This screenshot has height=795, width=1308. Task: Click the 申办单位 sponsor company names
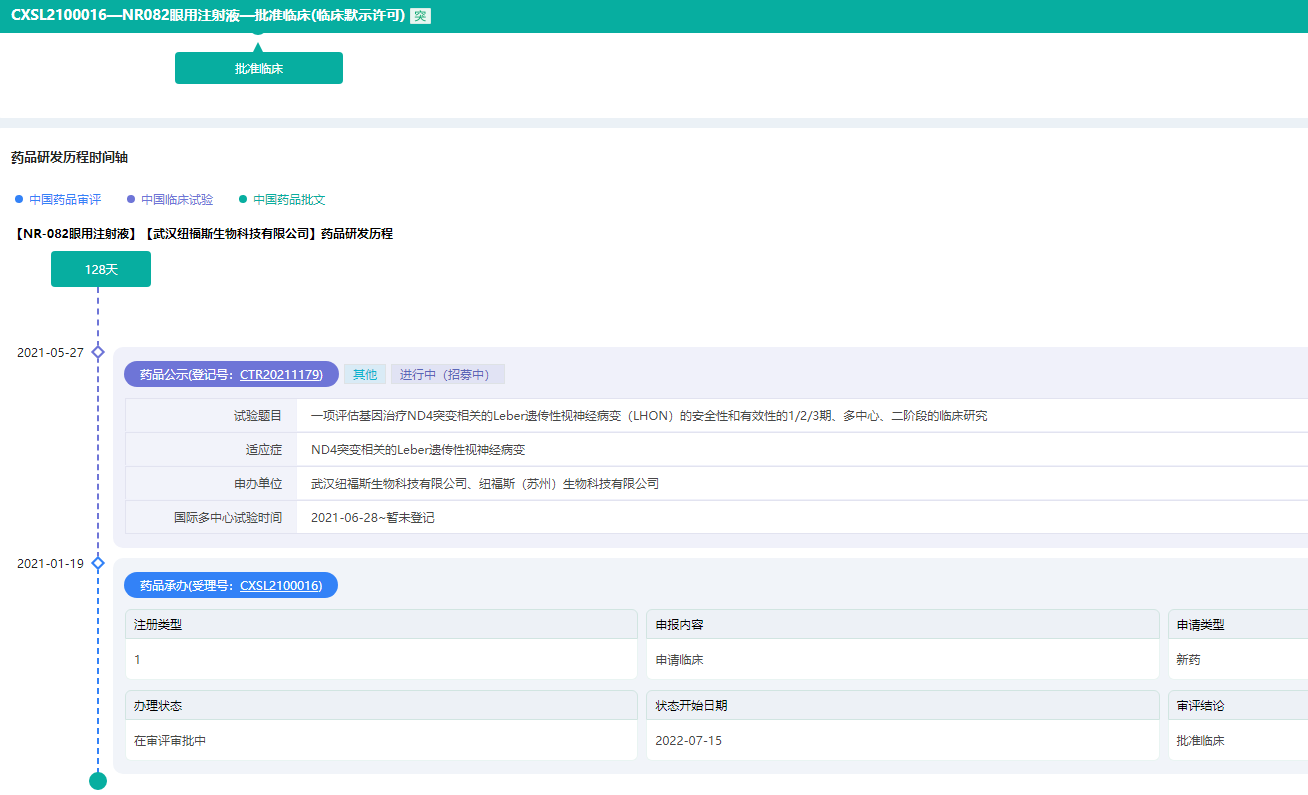tap(485, 484)
